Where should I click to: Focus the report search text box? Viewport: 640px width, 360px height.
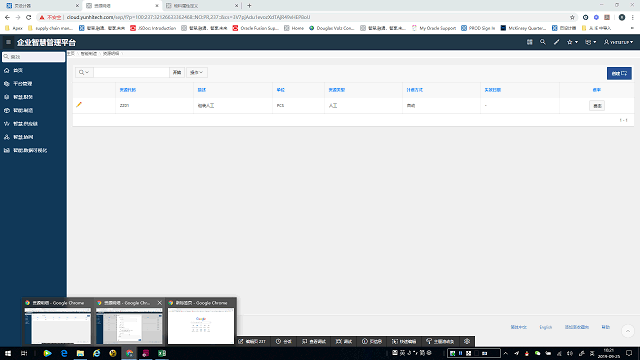click(x=131, y=72)
